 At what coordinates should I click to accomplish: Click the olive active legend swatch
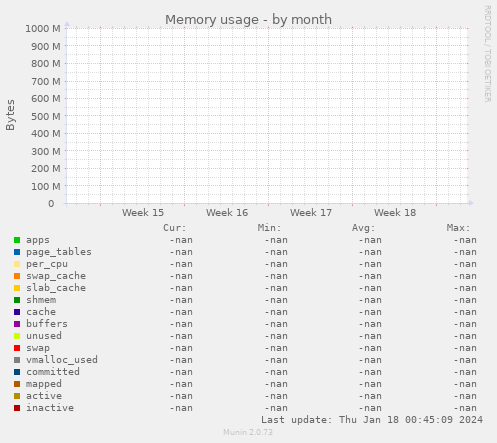coord(17,396)
